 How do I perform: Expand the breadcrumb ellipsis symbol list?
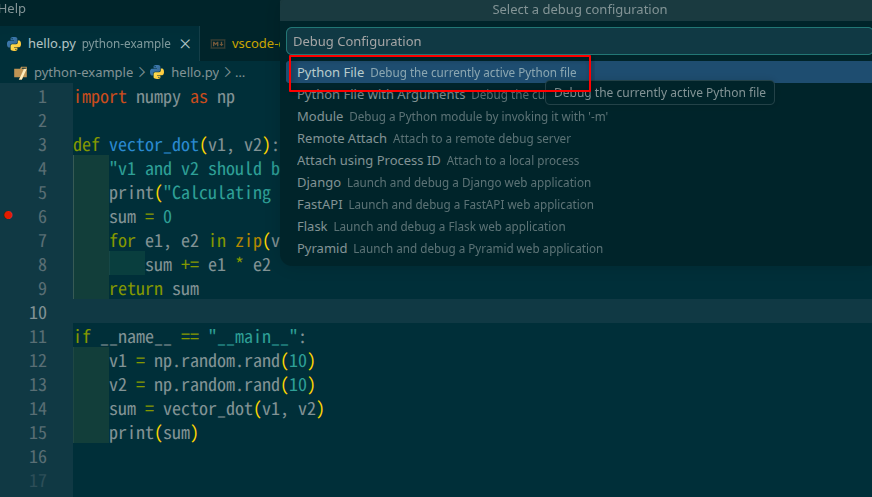[240, 73]
